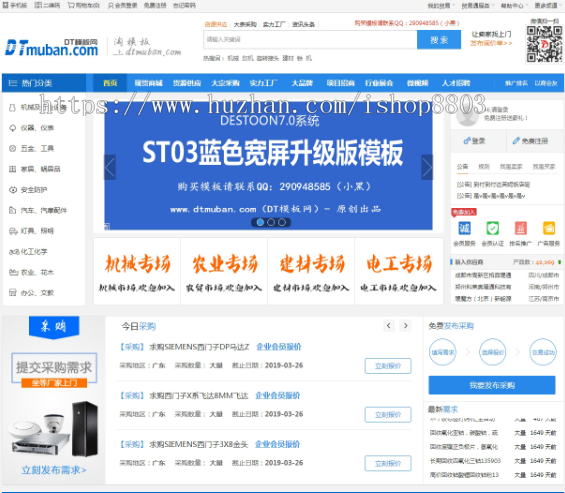Click 立刻发布需求 link under product image
Image resolution: width=565 pixels, height=493 pixels.
coord(54,470)
